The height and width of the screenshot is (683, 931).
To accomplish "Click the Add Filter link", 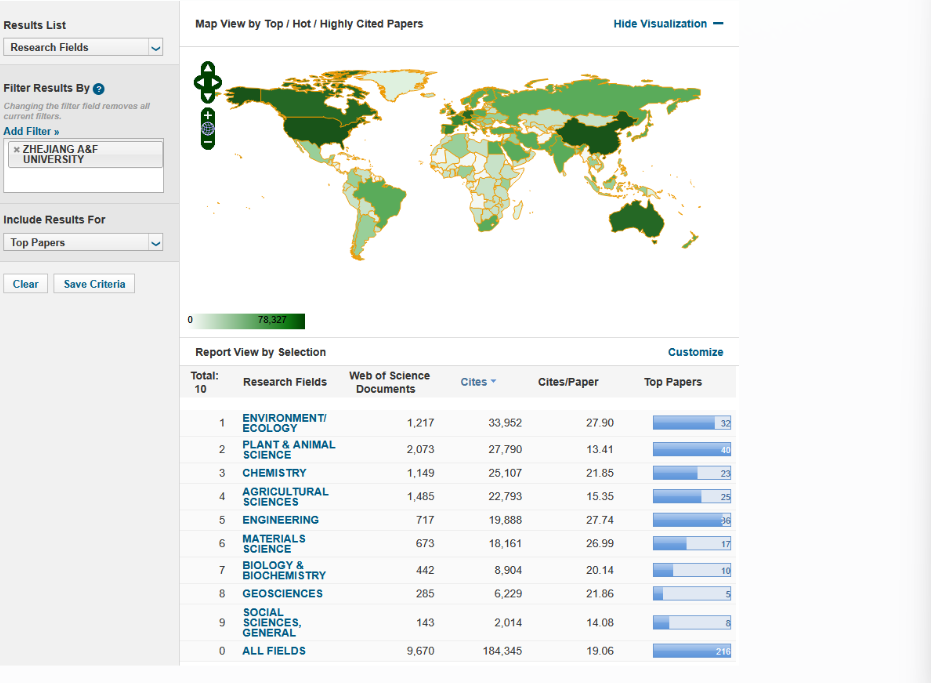I will coord(31,131).
